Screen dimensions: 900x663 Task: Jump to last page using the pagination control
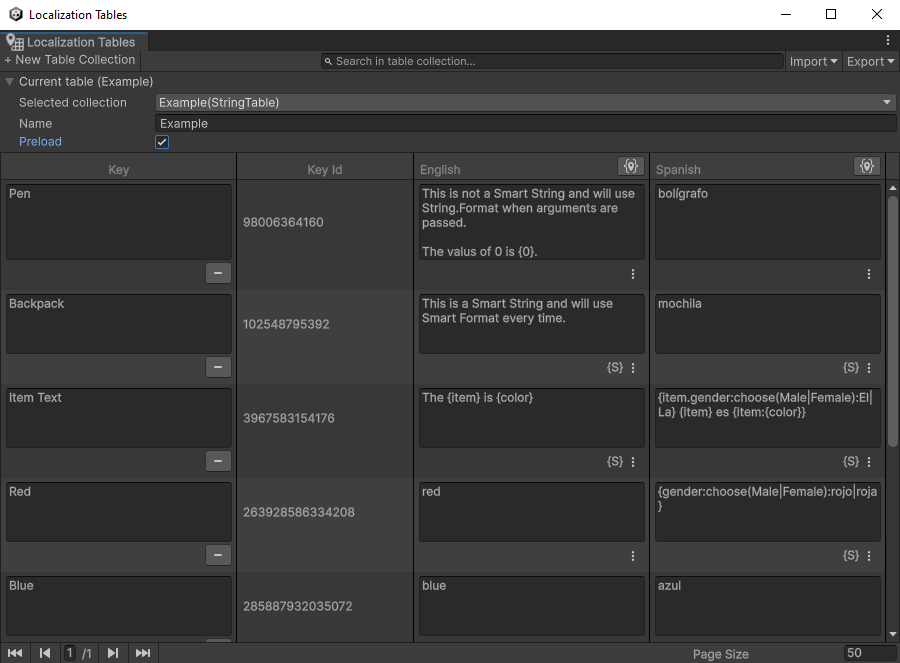[143, 652]
